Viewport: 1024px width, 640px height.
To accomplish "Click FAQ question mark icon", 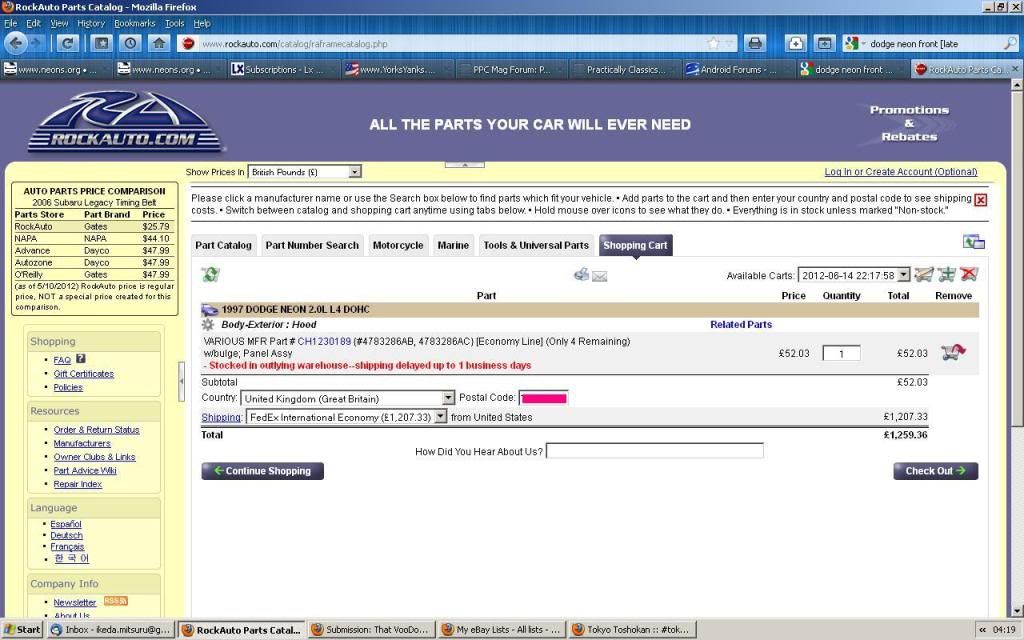I will (81, 359).
